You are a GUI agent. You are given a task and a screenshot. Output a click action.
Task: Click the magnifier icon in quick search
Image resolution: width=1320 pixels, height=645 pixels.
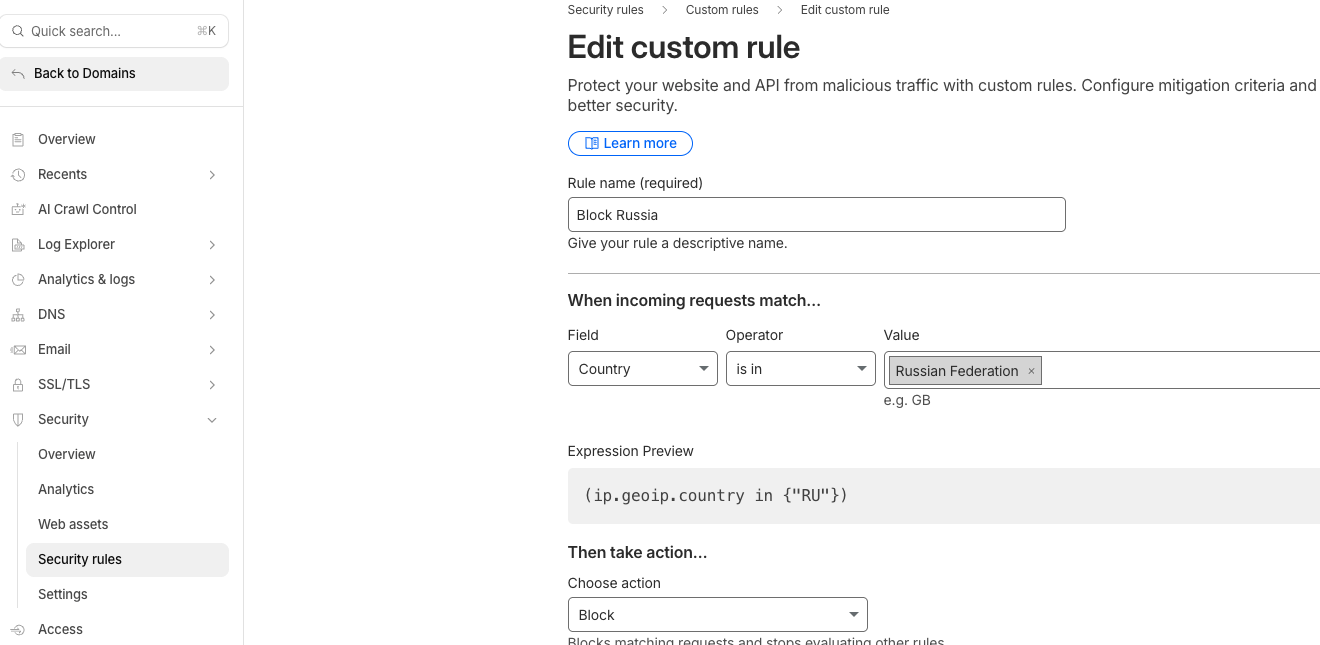pyautogui.click(x=17, y=31)
